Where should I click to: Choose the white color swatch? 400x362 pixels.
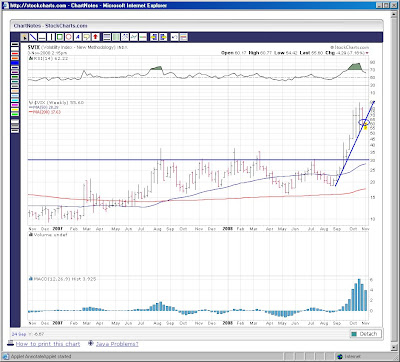pyautogui.click(x=15, y=49)
